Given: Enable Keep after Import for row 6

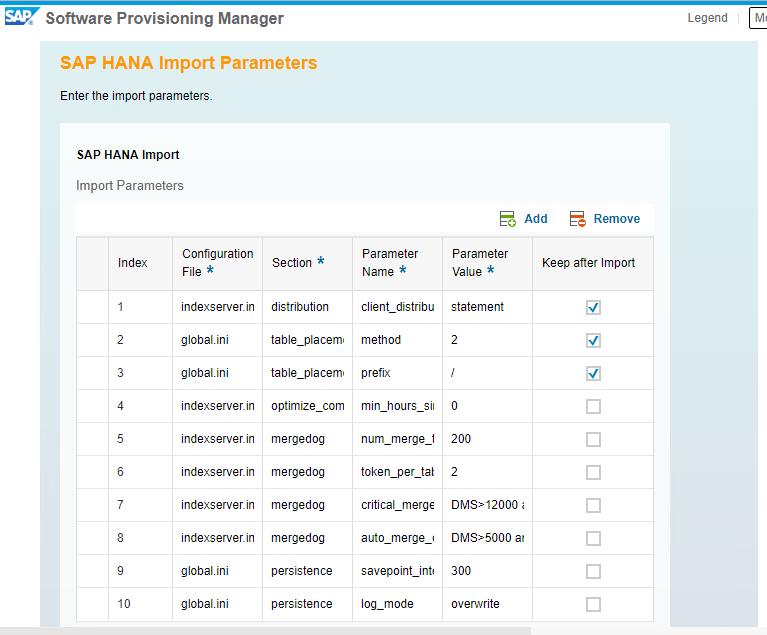Looking at the screenshot, I should point(593,472).
